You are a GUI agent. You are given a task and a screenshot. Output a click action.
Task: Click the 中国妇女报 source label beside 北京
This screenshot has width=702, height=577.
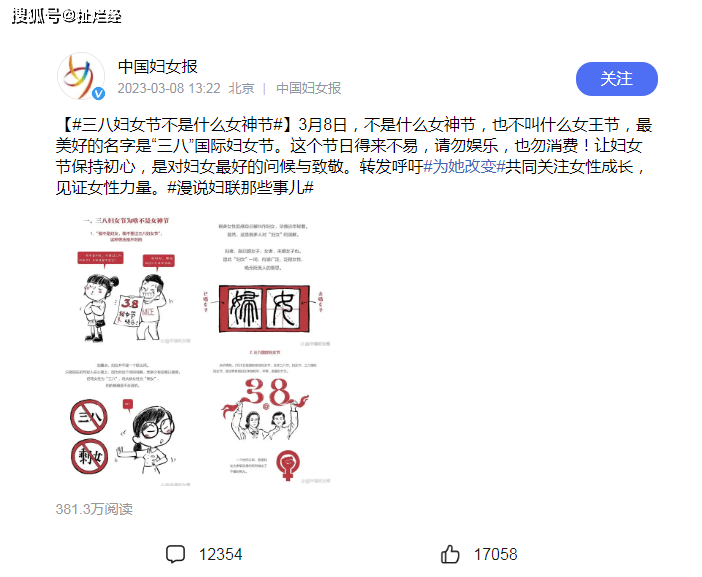click(308, 88)
